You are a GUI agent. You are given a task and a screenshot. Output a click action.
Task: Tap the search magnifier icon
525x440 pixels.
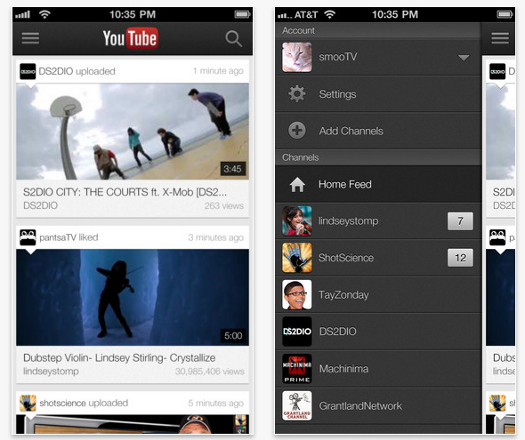233,39
